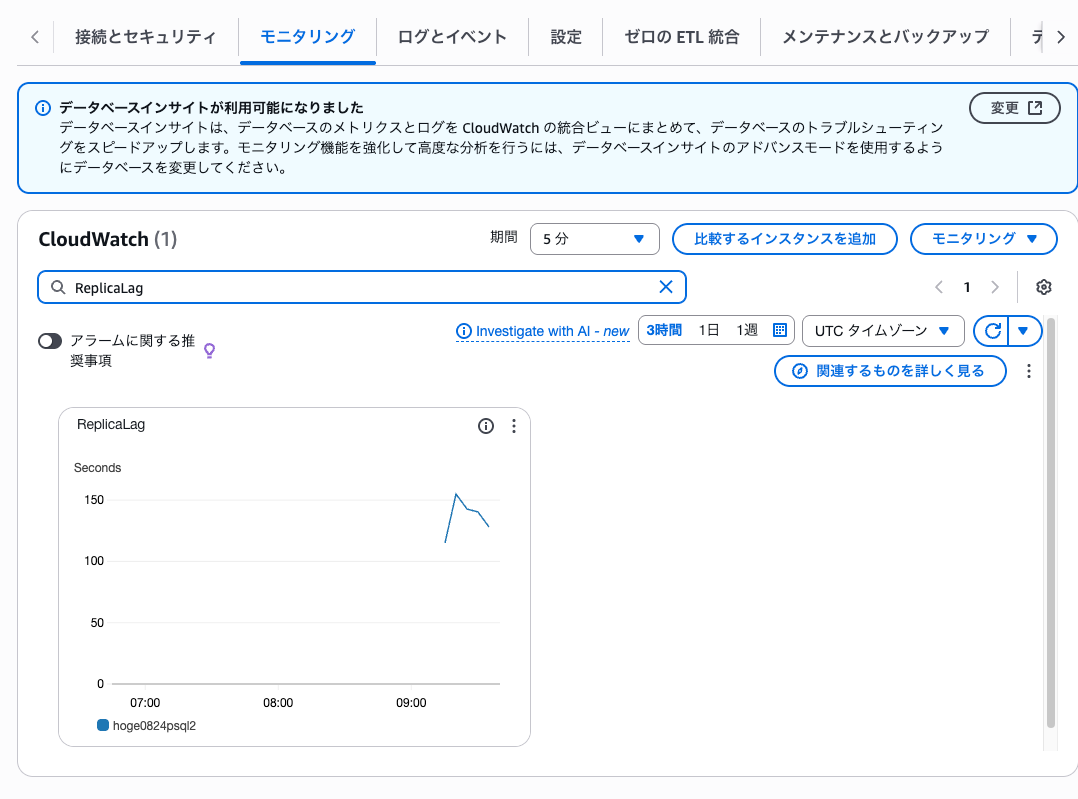Click 関連するものを詳しく見る button

tap(890, 371)
